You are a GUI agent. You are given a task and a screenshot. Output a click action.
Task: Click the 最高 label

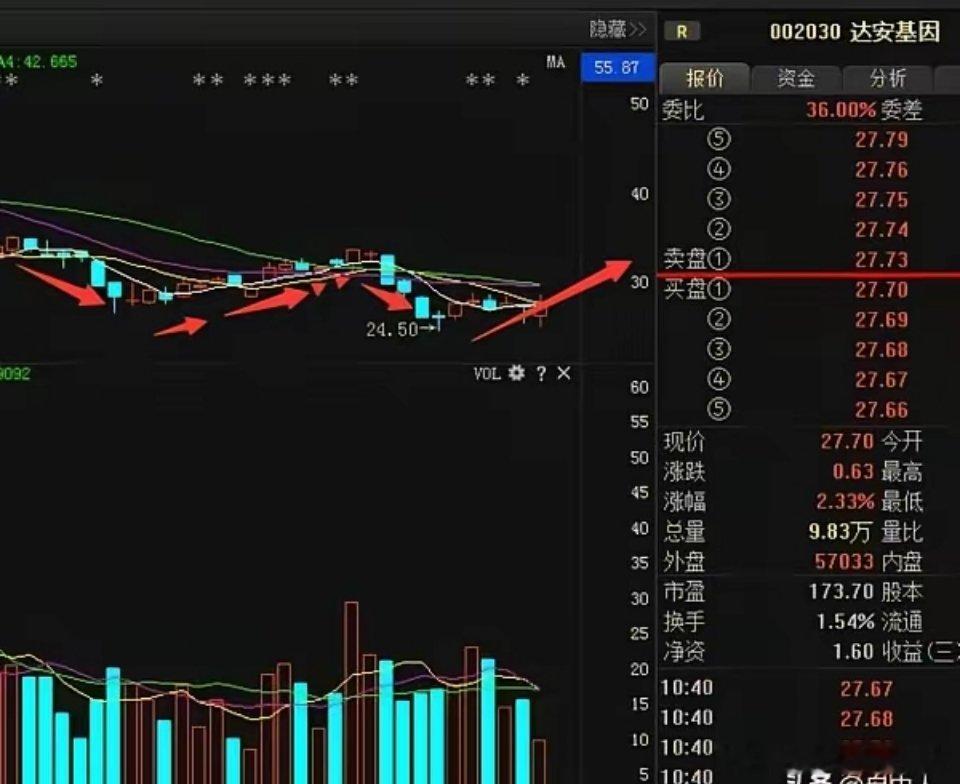901,471
